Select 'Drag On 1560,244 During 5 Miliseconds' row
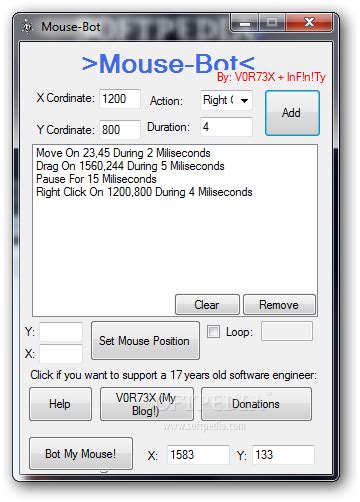Screen dimensions: 360x502 130,166
